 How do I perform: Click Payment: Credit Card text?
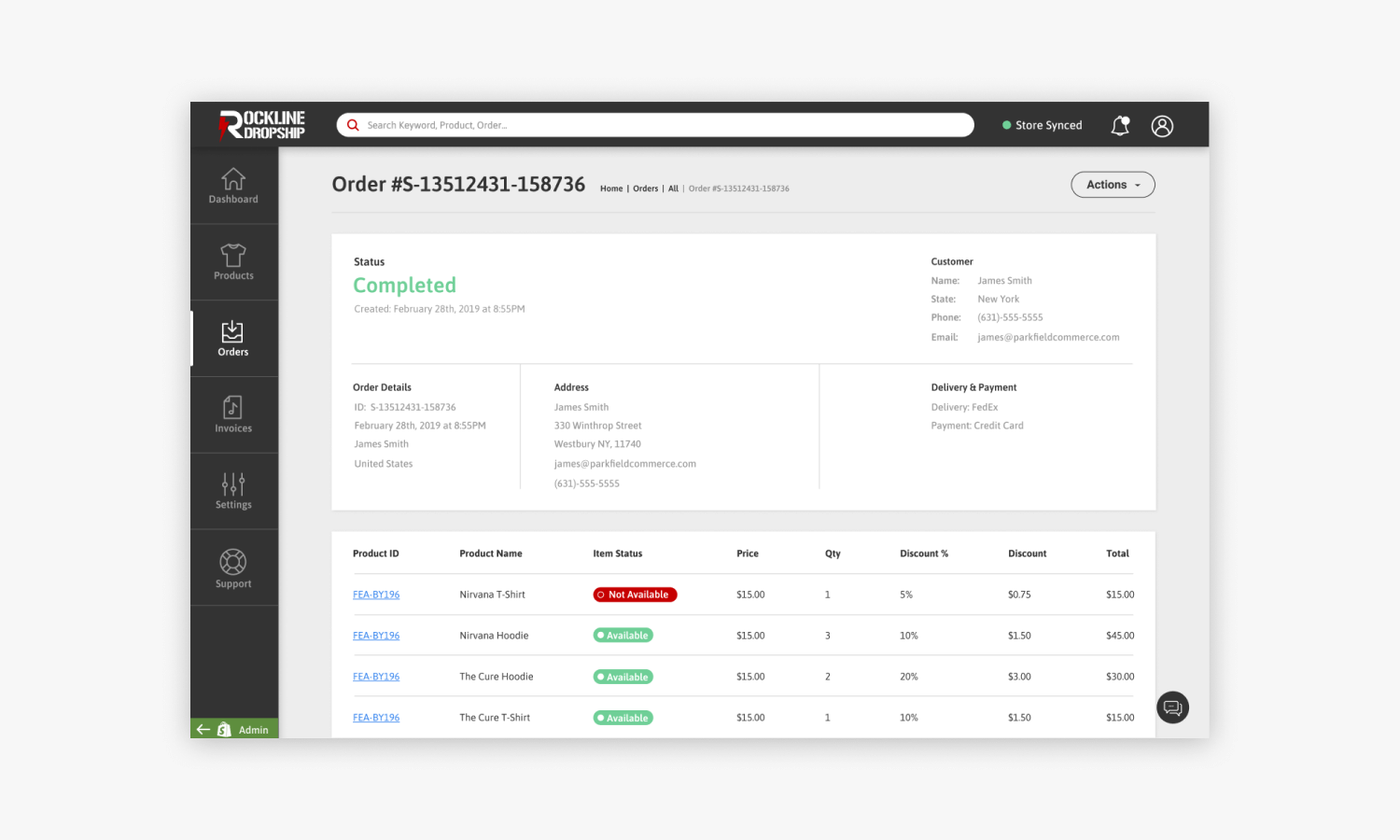coord(977,426)
